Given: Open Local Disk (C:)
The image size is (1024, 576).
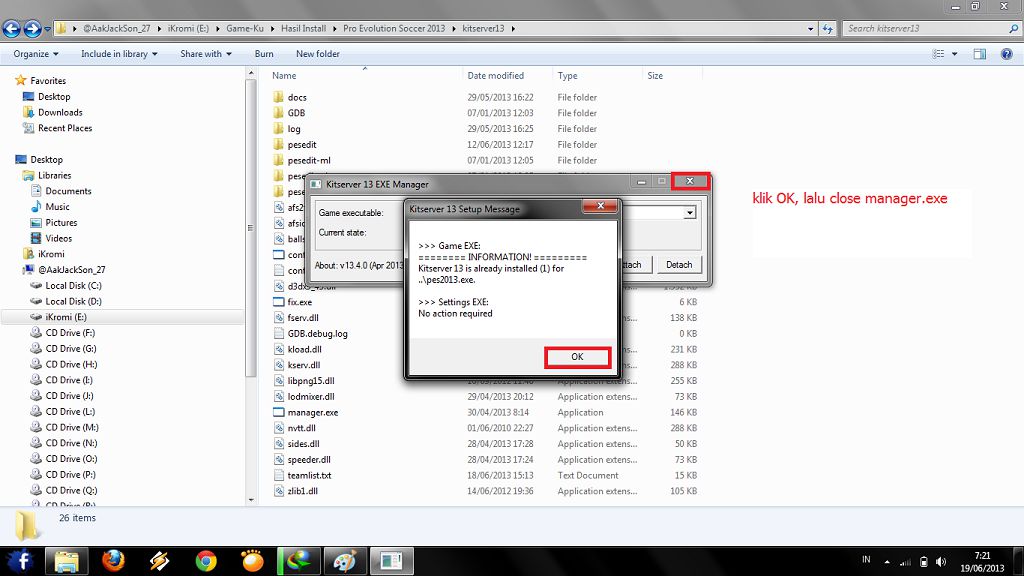Looking at the screenshot, I should tap(73, 285).
